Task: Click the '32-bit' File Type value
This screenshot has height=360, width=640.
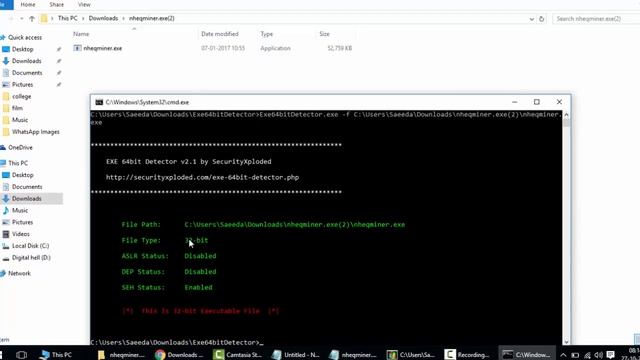Action: point(196,240)
